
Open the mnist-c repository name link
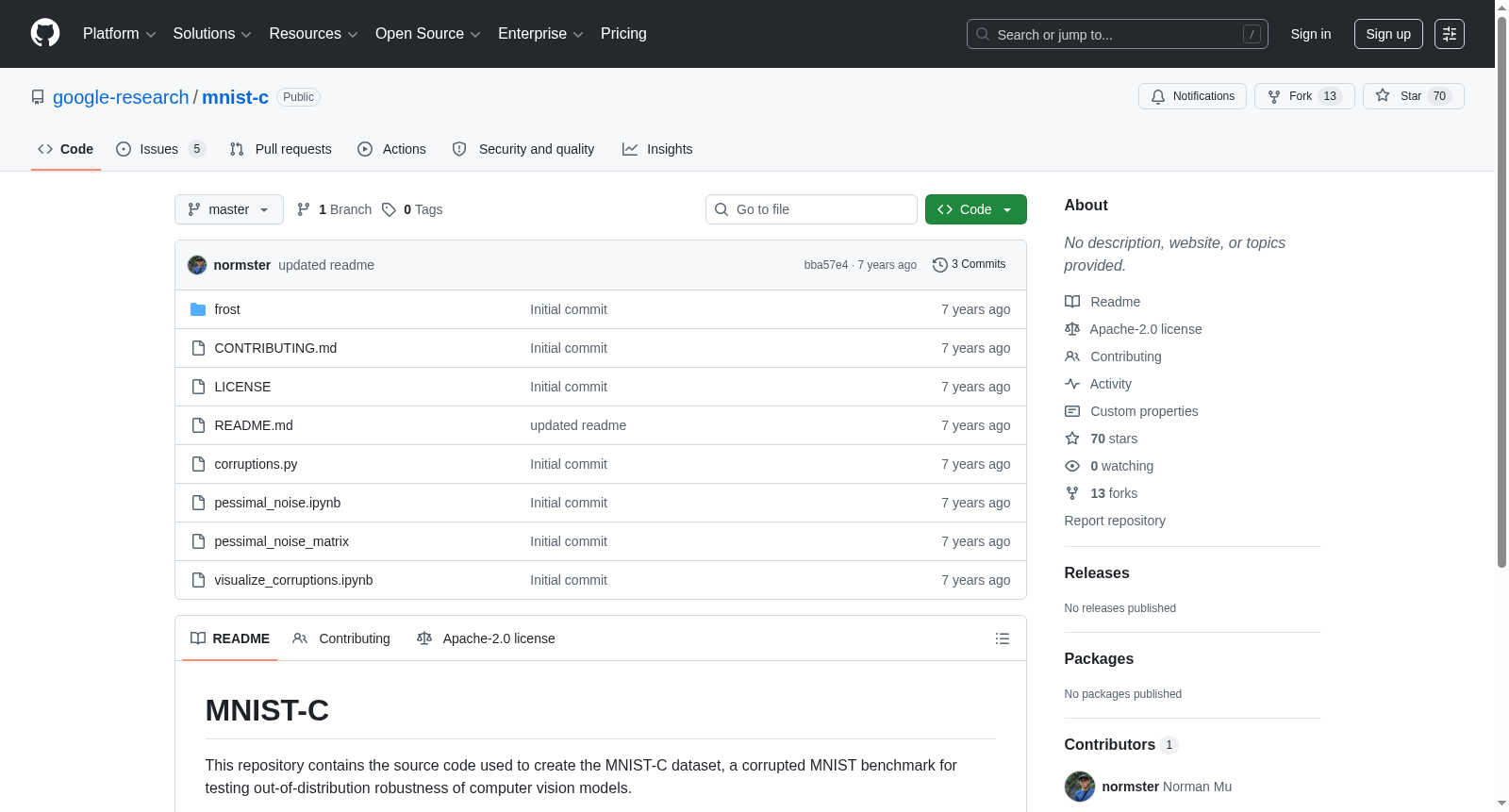click(235, 97)
